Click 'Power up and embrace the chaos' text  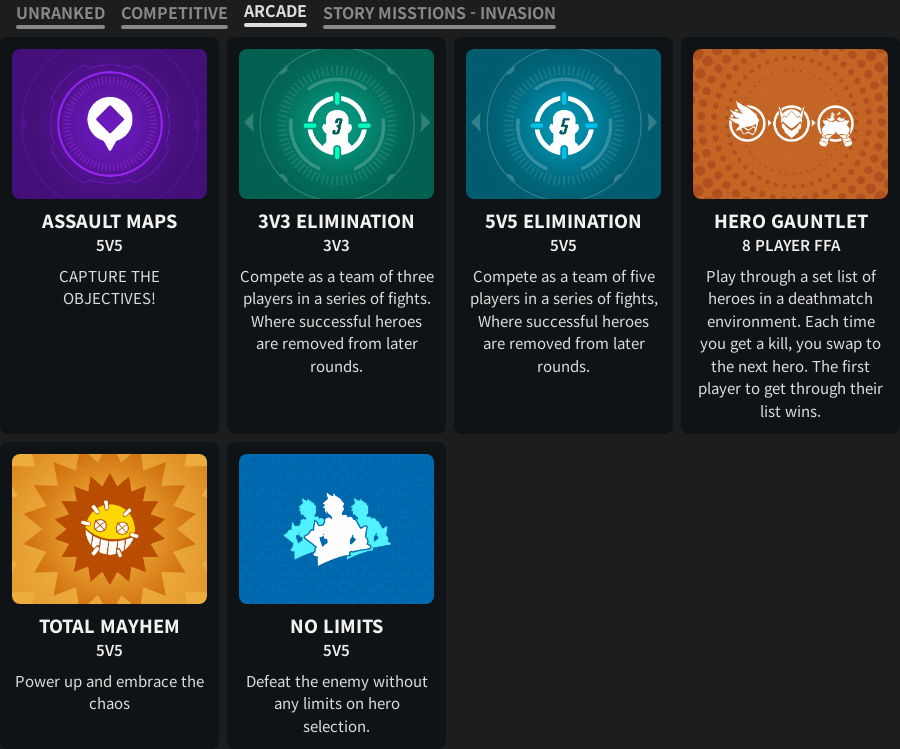(x=110, y=693)
